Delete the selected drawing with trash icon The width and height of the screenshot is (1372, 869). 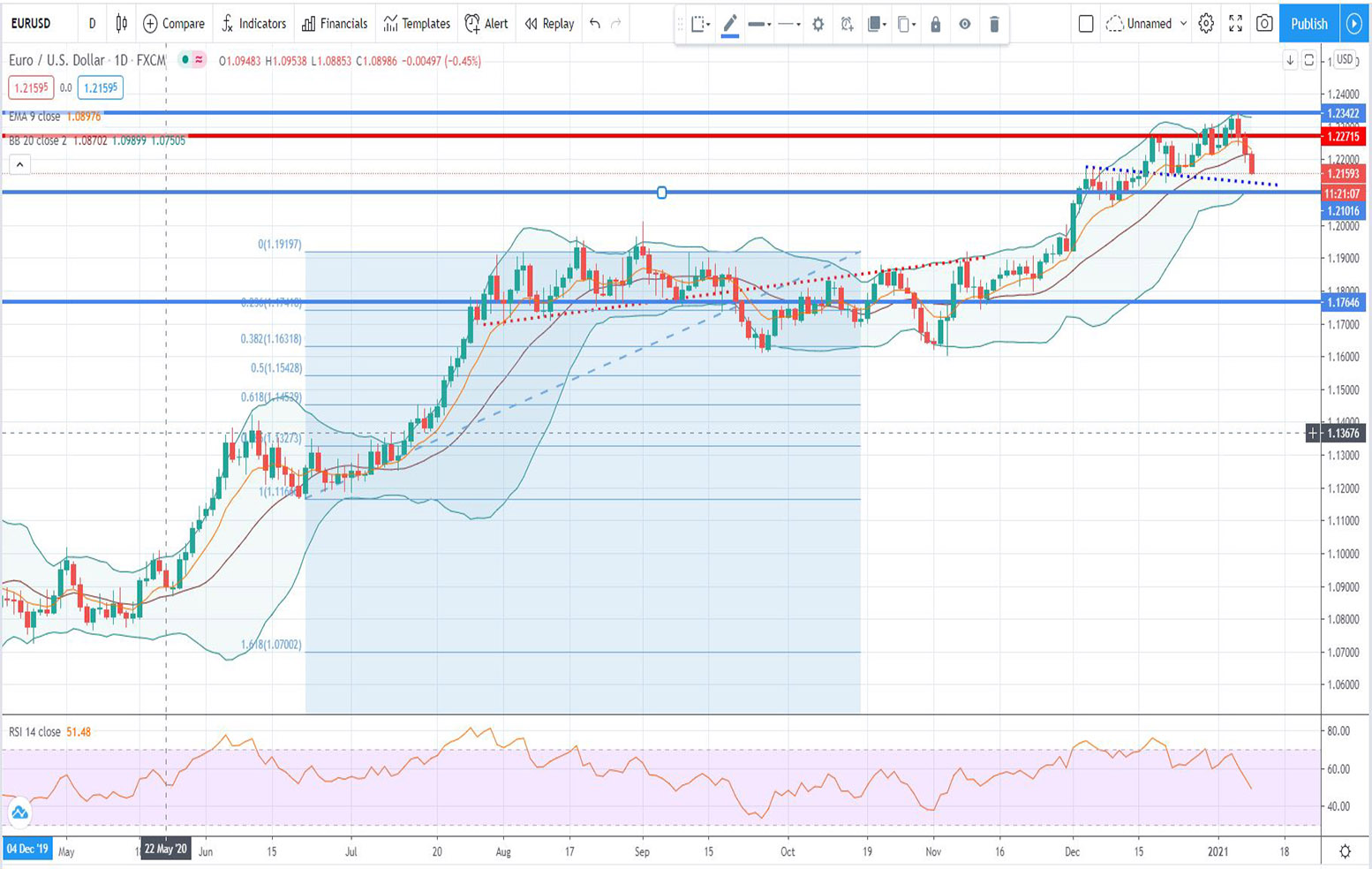(x=994, y=25)
